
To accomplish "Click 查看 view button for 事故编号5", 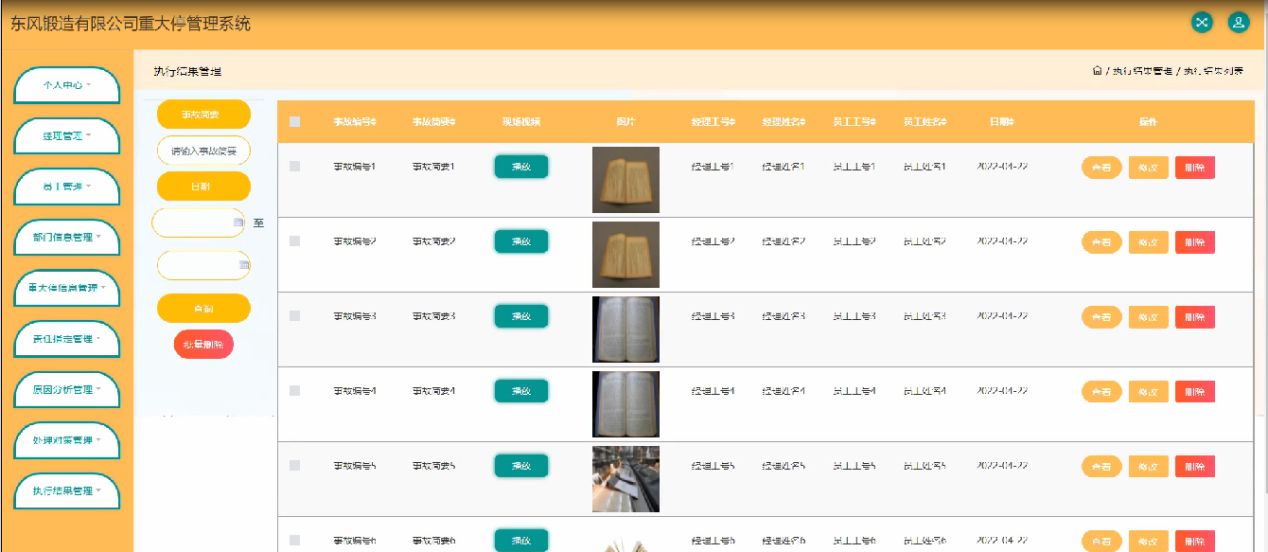I will (x=1102, y=467).
